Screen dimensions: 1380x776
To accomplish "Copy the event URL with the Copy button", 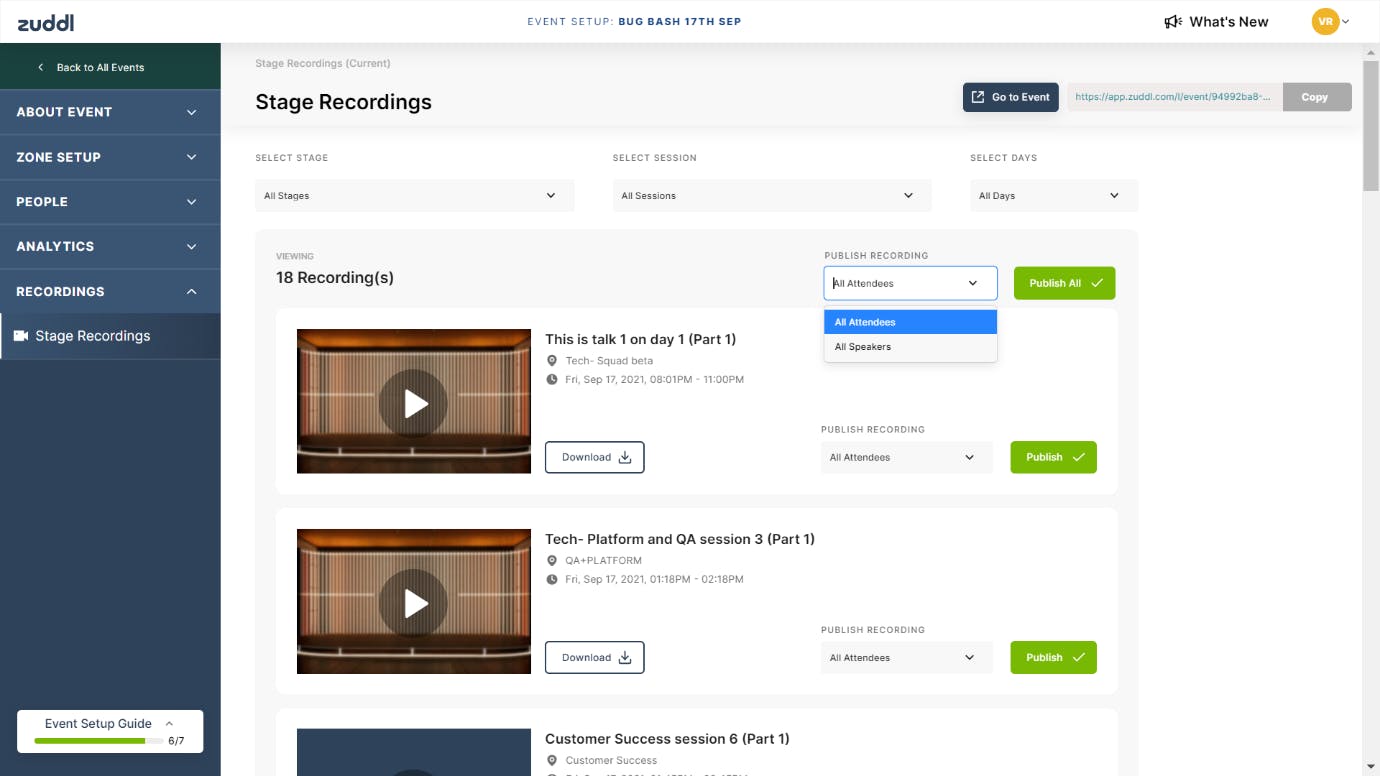I will (x=1315, y=97).
